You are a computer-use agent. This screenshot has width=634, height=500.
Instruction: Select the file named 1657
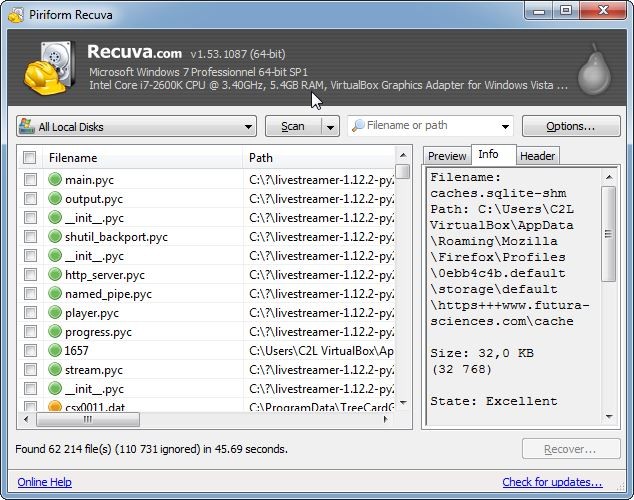(76, 350)
